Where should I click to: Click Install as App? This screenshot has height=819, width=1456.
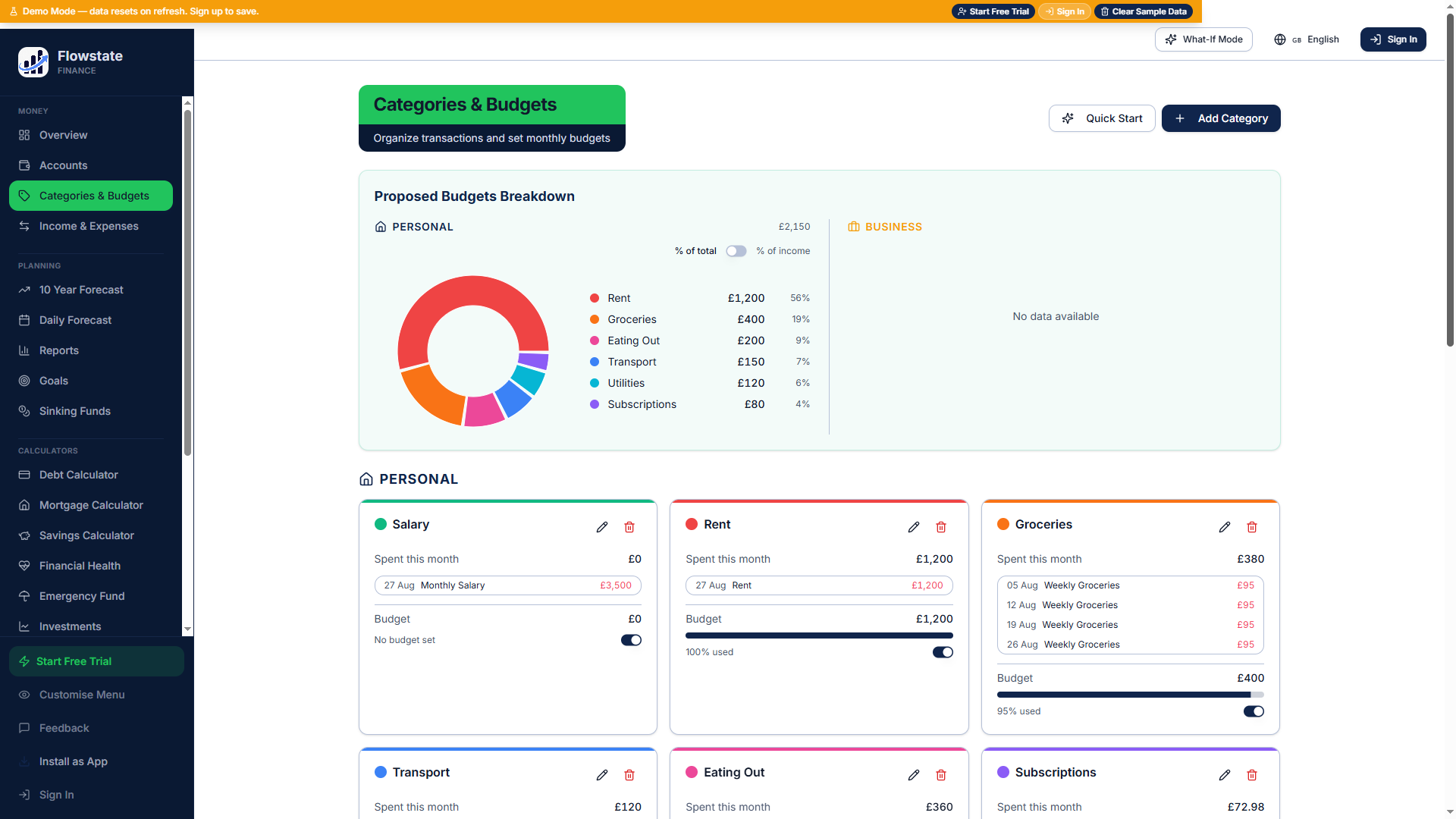(x=96, y=761)
